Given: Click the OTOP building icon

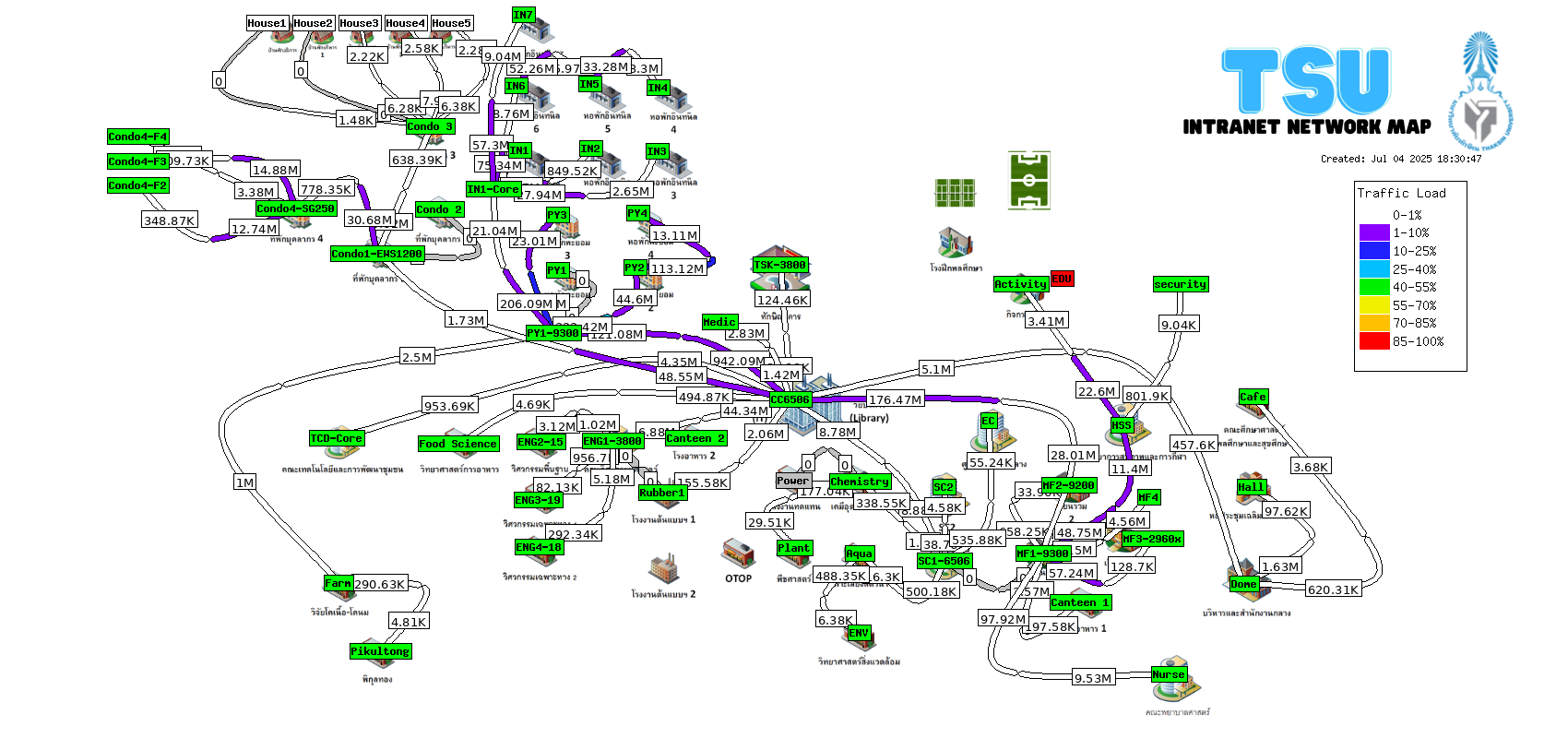Looking at the screenshot, I should pyautogui.click(x=738, y=554).
